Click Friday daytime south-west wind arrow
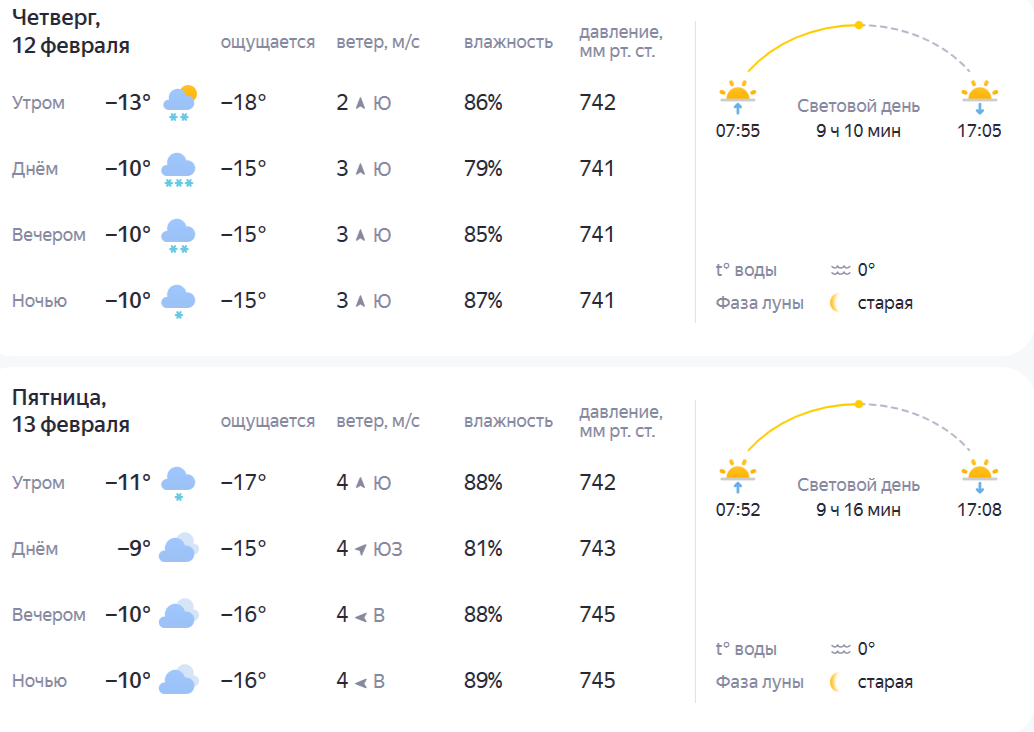 [x=360, y=549]
